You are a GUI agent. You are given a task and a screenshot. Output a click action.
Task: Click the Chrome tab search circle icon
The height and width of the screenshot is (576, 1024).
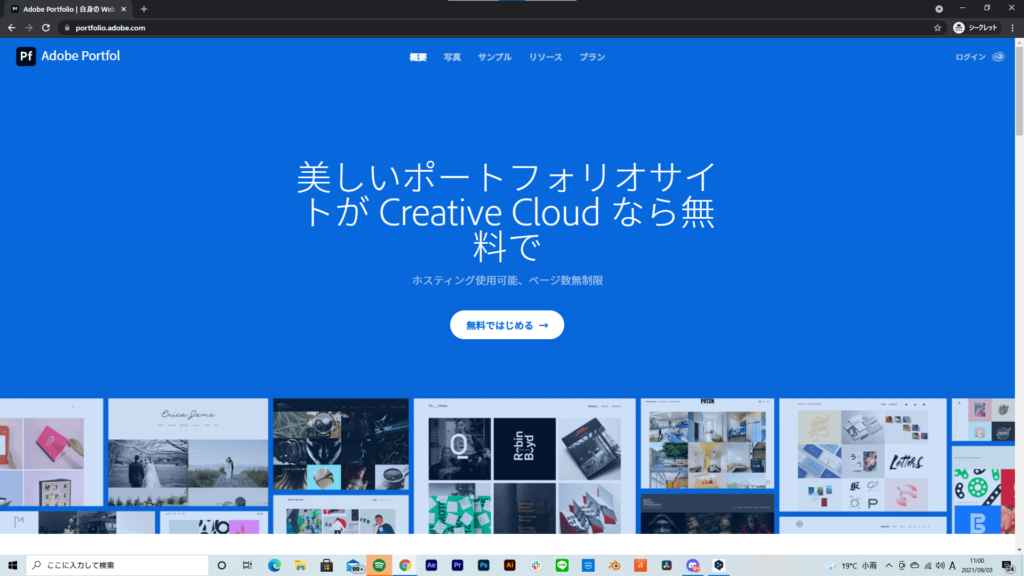(x=938, y=9)
